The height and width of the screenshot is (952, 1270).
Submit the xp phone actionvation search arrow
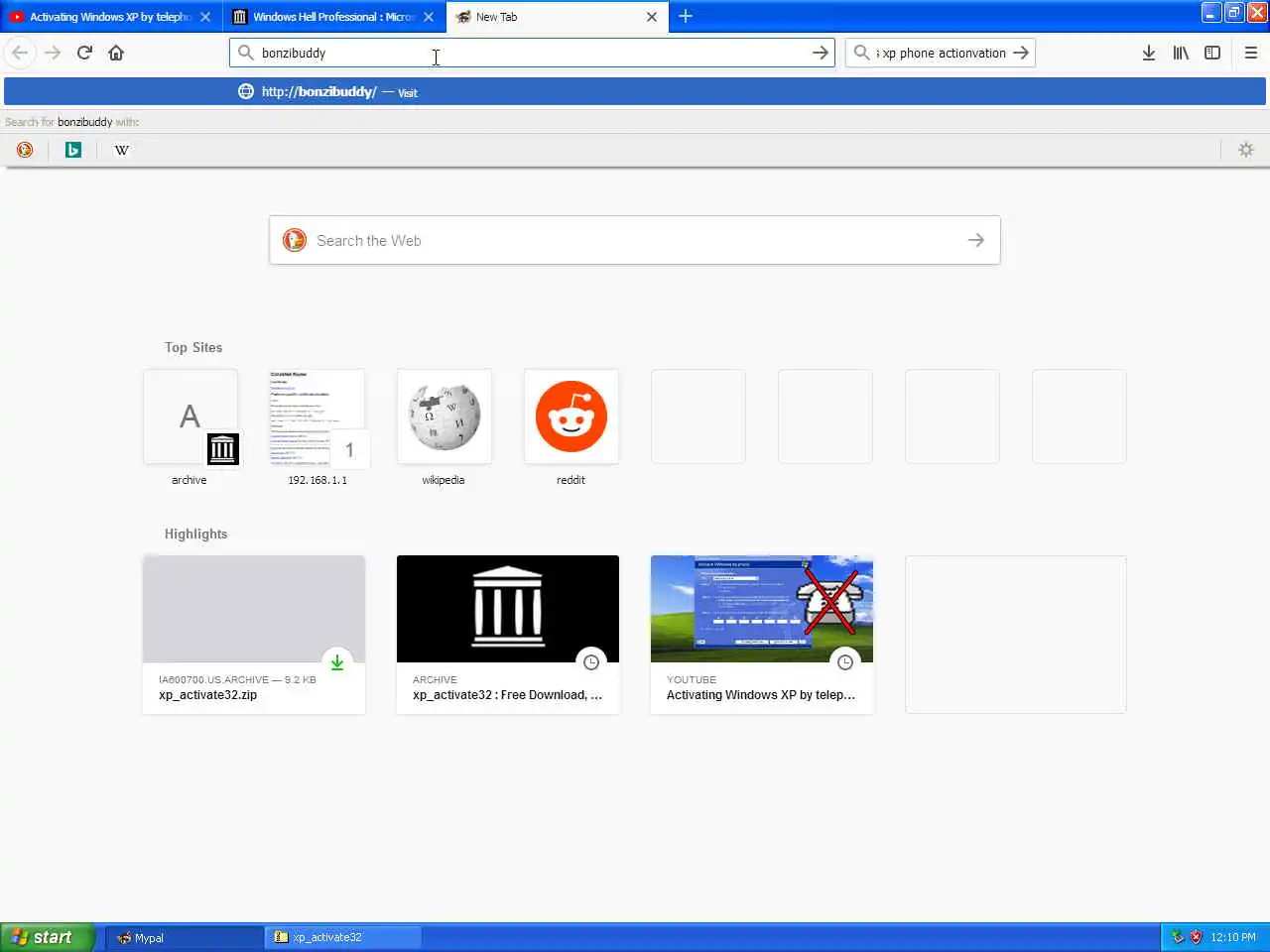tap(1021, 53)
